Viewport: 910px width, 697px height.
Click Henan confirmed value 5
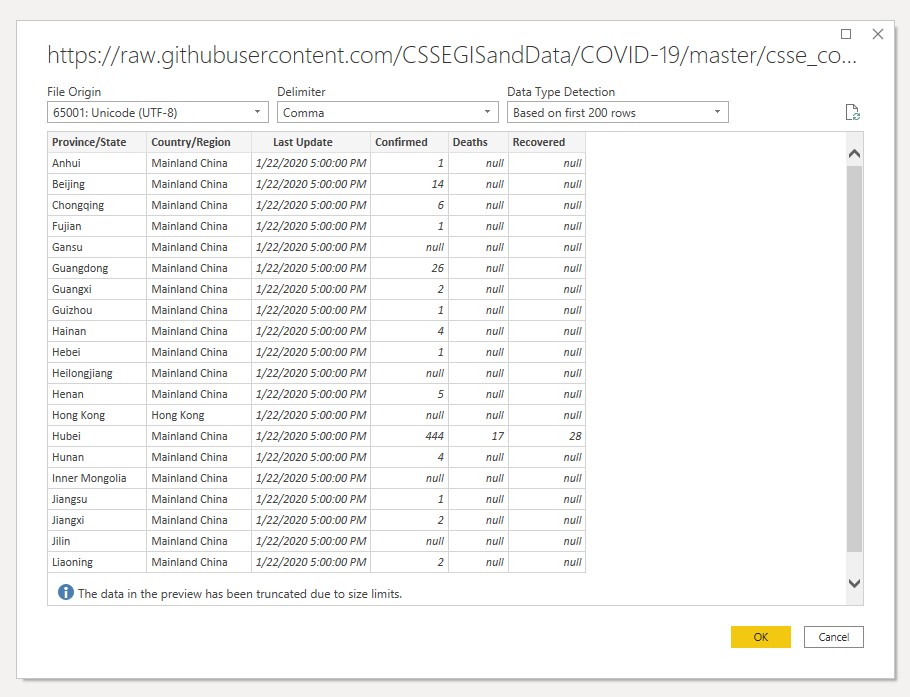(409, 394)
